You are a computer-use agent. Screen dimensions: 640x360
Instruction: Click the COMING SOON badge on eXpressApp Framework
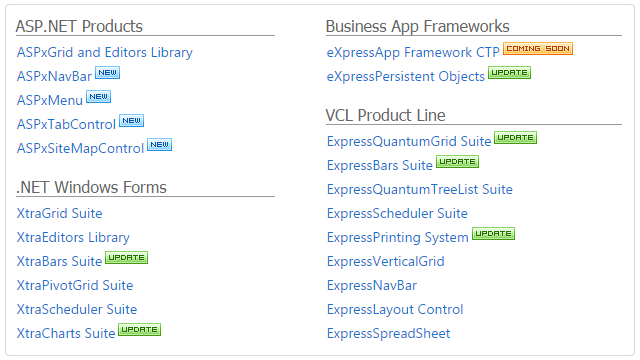click(x=538, y=49)
